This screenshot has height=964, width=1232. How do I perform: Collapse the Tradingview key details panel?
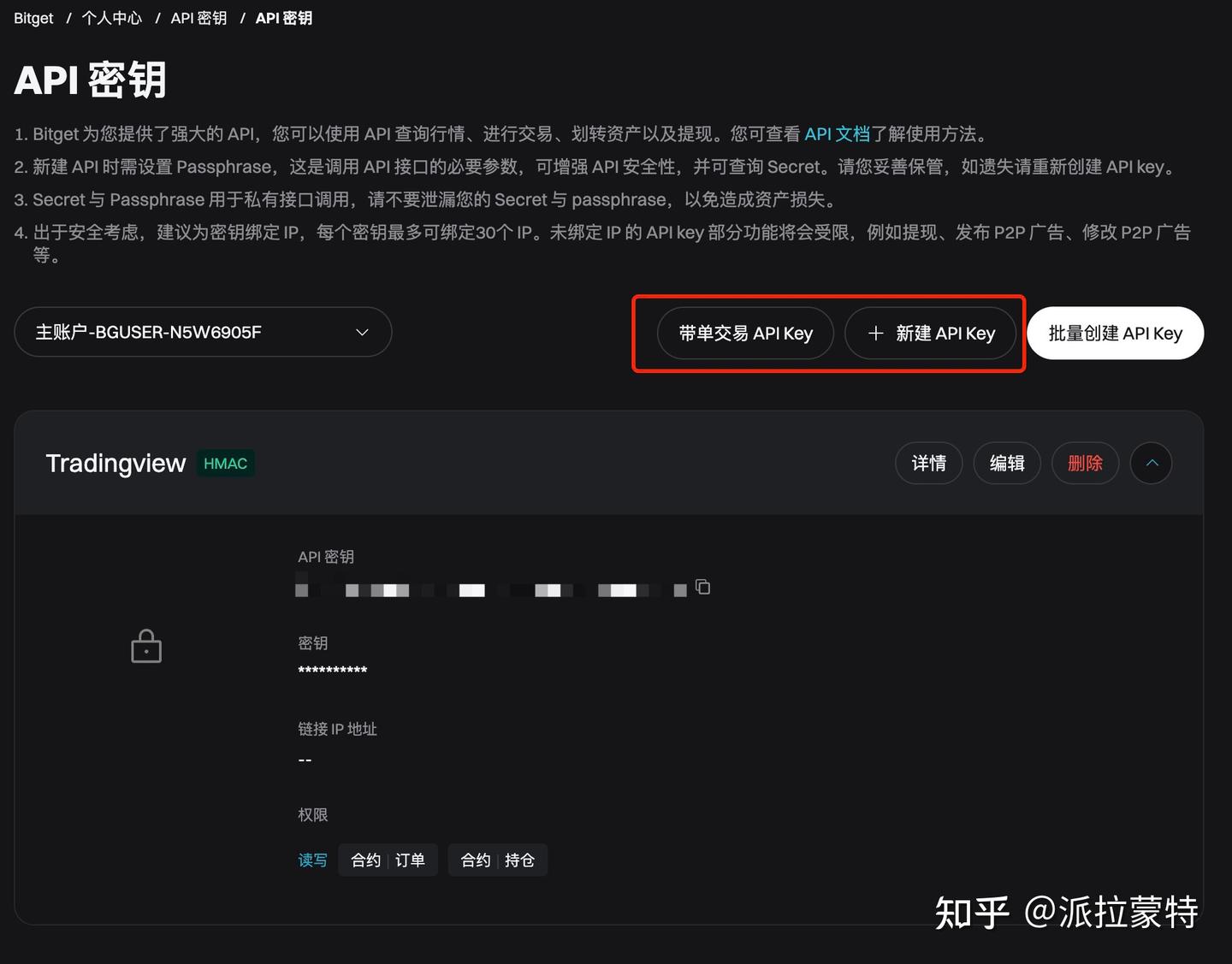(x=1152, y=463)
